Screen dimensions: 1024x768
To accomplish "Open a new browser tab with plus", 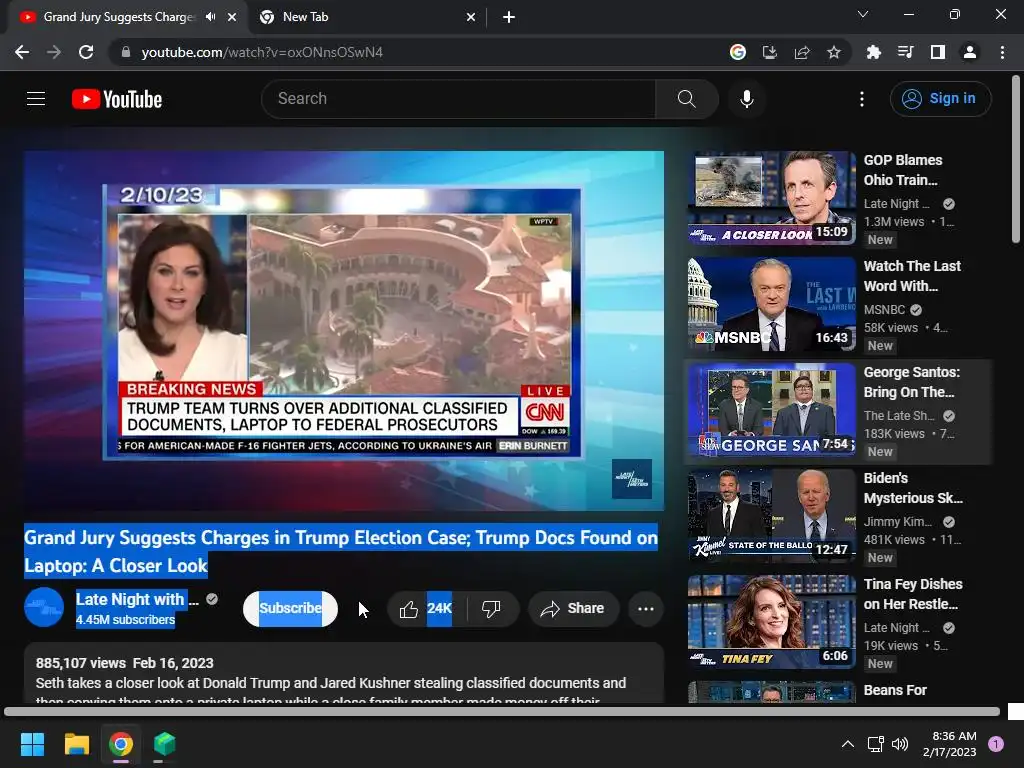I will coord(509,17).
